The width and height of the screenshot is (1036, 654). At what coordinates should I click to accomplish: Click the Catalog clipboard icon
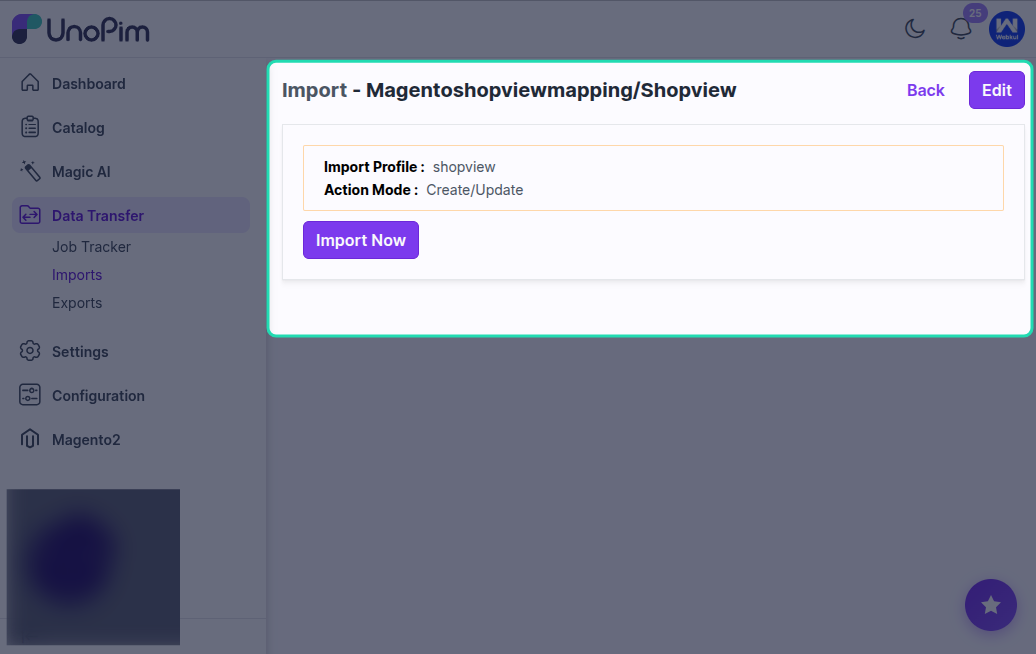coord(30,127)
